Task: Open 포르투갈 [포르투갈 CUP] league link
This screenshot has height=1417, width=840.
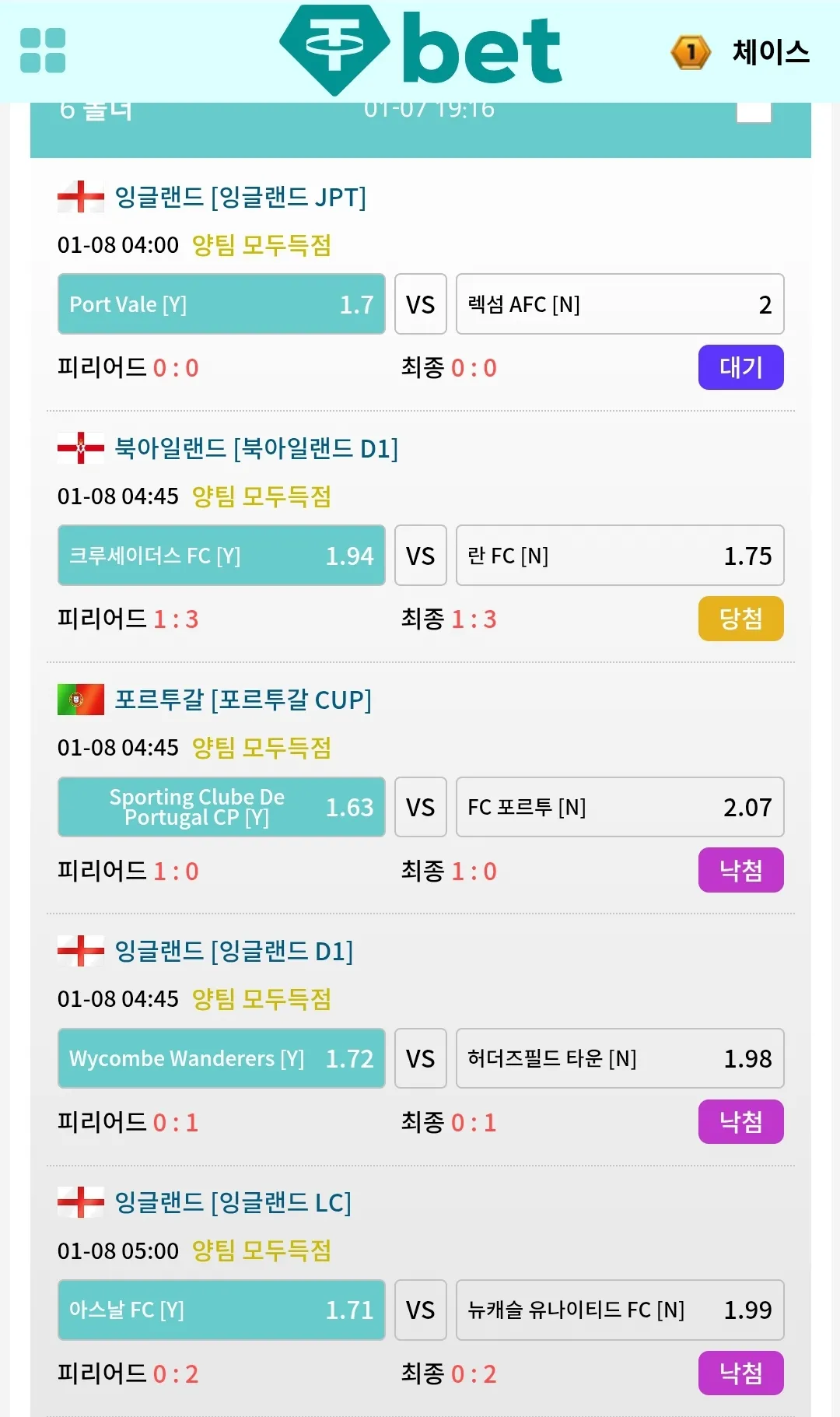Action: coord(243,700)
